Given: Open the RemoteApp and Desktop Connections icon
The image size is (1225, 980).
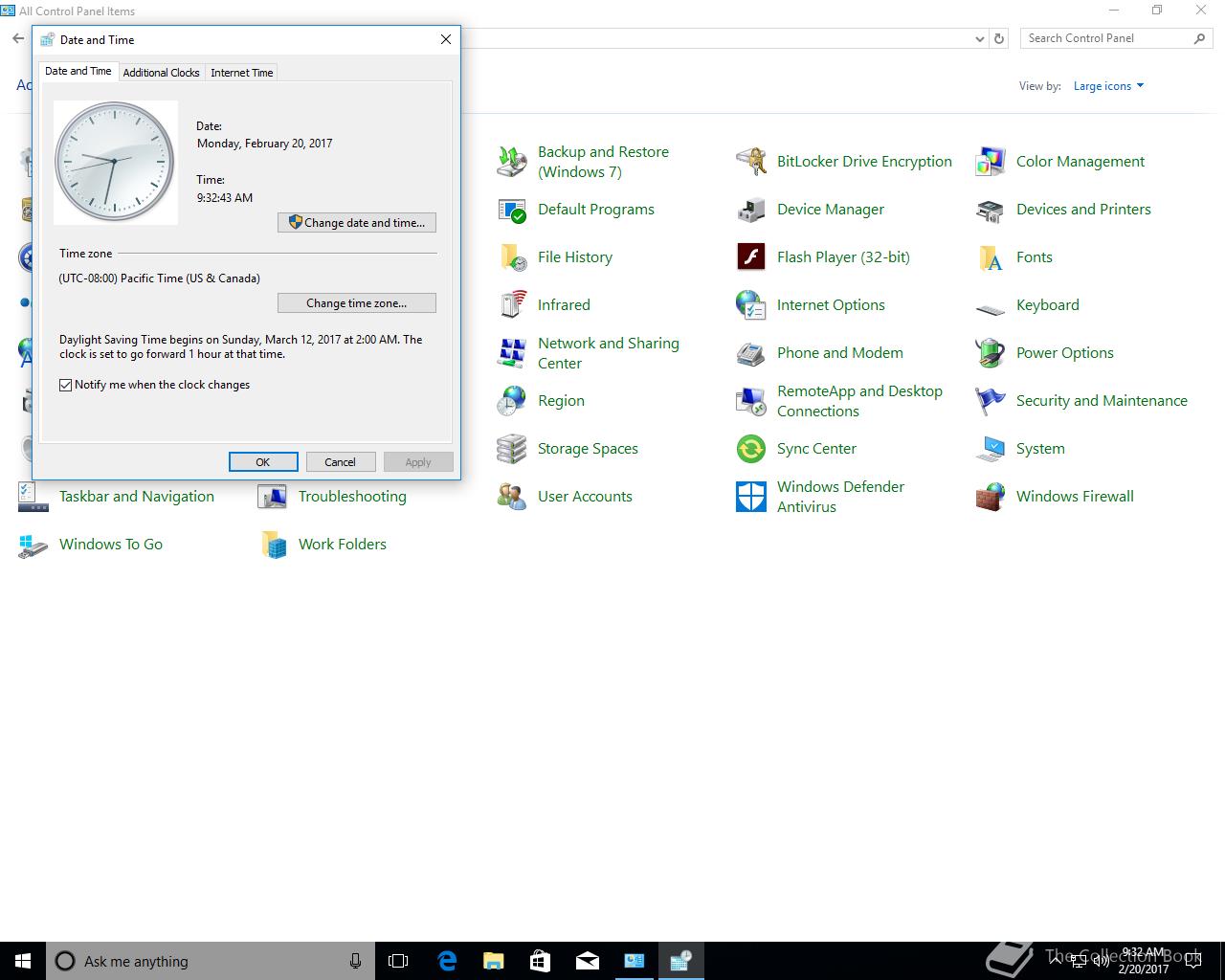Looking at the screenshot, I should [751, 401].
